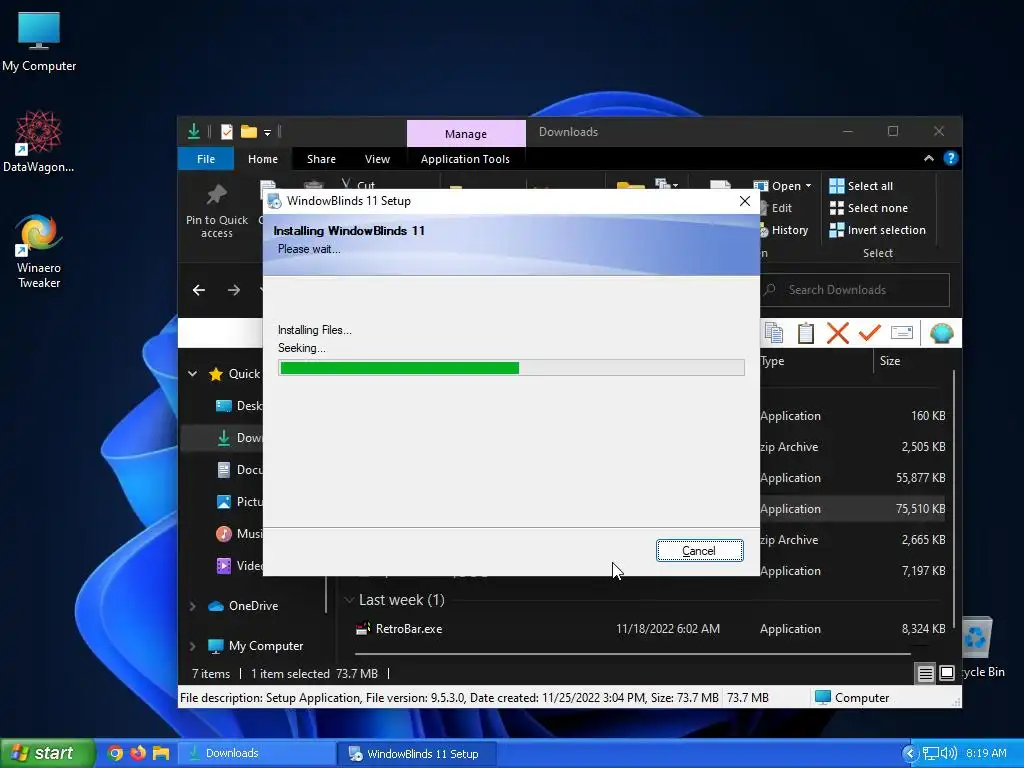1024x768 pixels.
Task: Expand hidden system tray icons arrow
Action: [x=910, y=754]
